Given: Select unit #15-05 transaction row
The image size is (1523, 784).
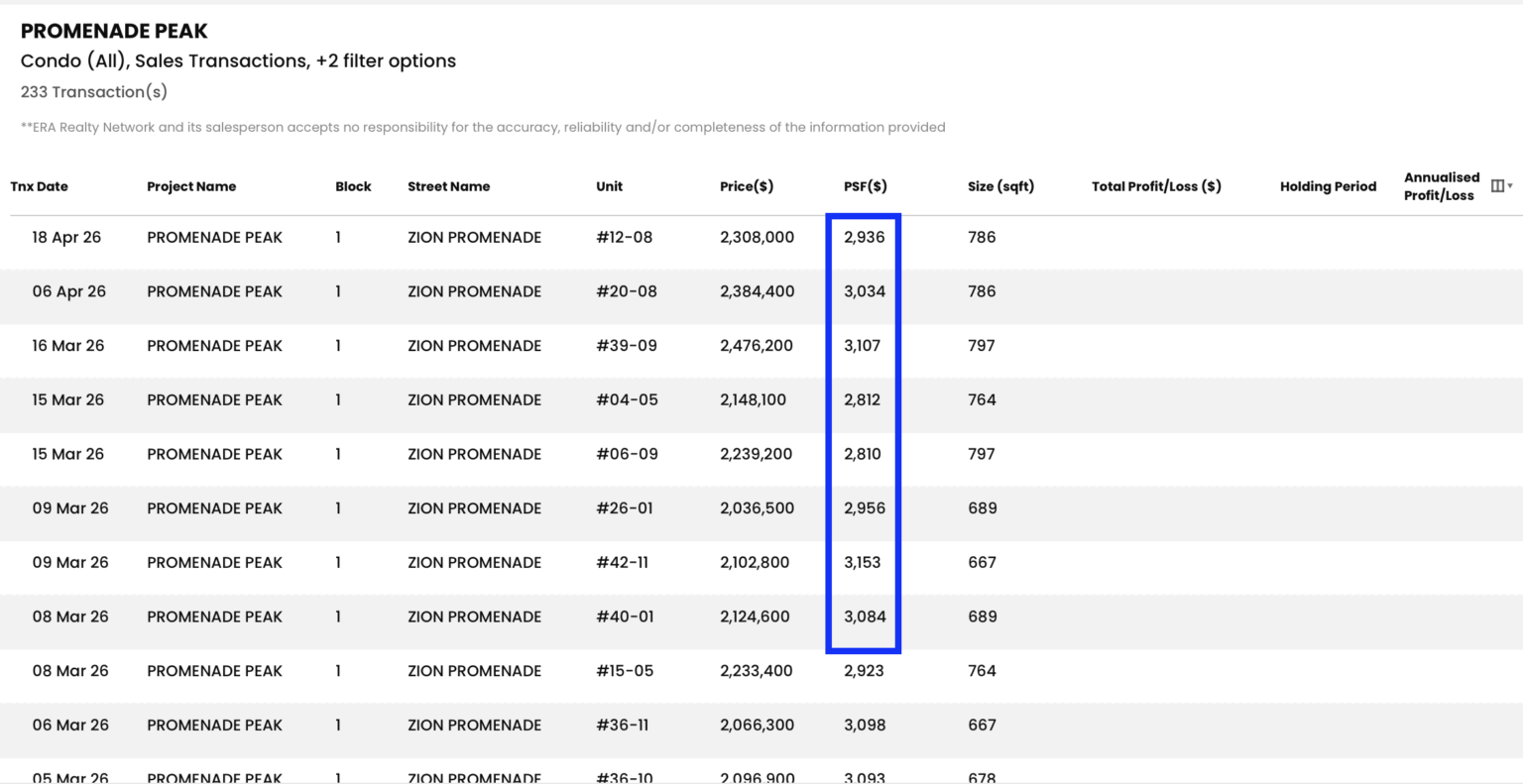Looking at the screenshot, I should [x=761, y=671].
